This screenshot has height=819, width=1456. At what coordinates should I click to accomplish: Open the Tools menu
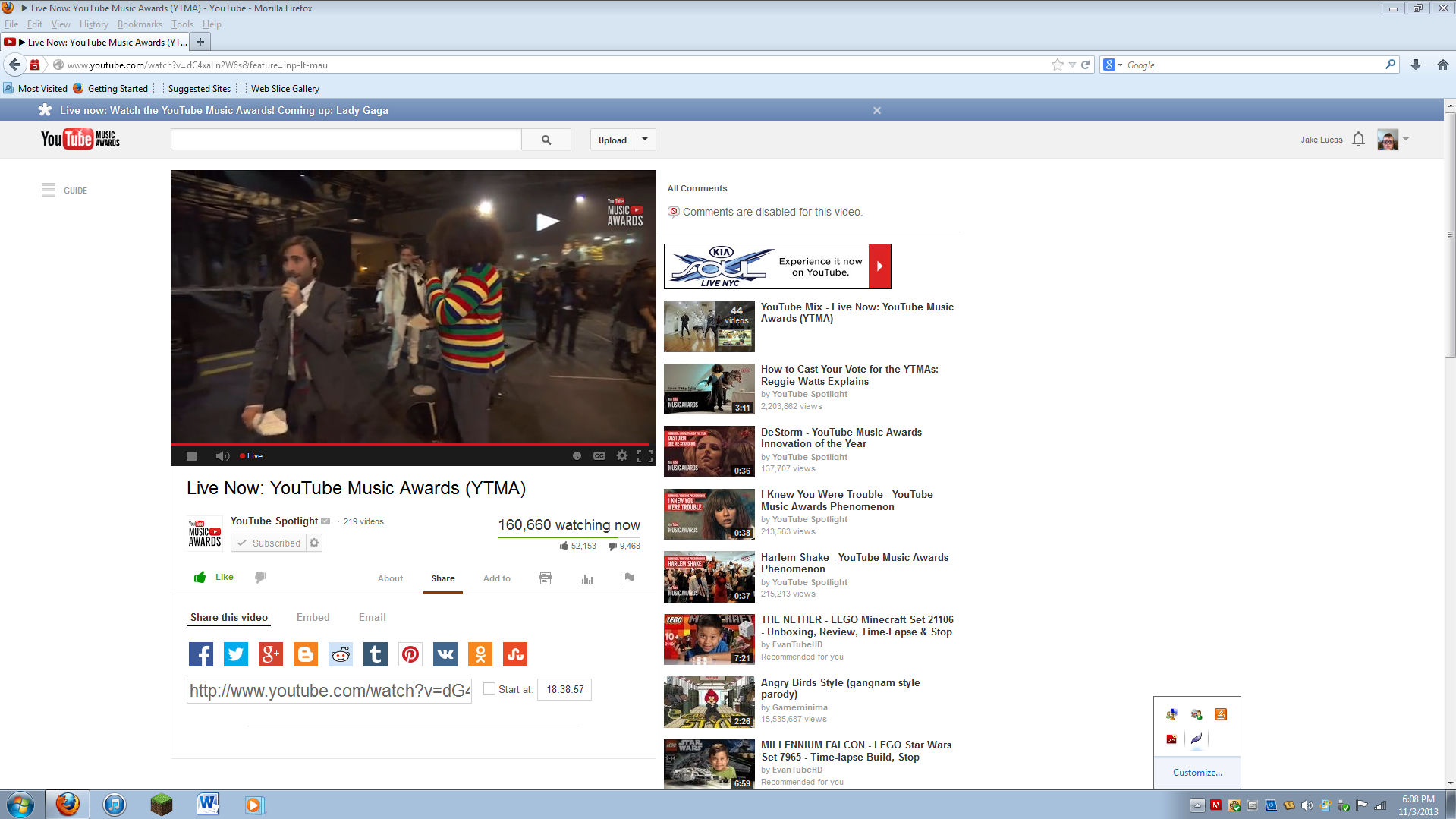click(x=182, y=24)
